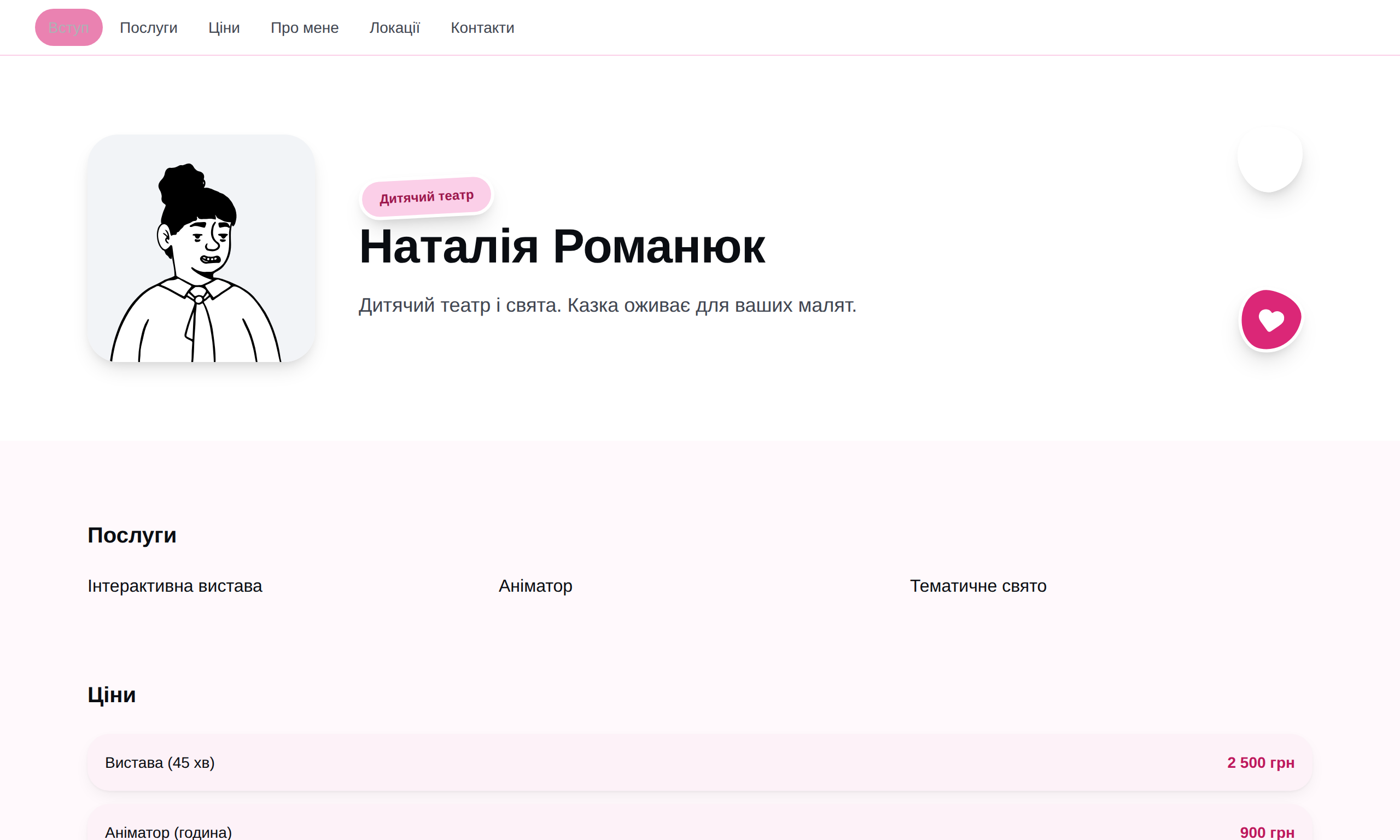The height and width of the screenshot is (840, 1400).
Task: Select the Аніматор service item
Action: pyautogui.click(x=535, y=586)
